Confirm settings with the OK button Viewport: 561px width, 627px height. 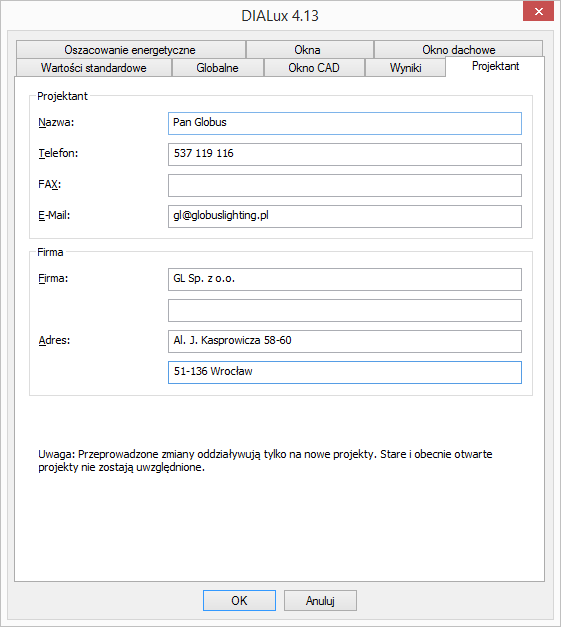click(x=239, y=600)
